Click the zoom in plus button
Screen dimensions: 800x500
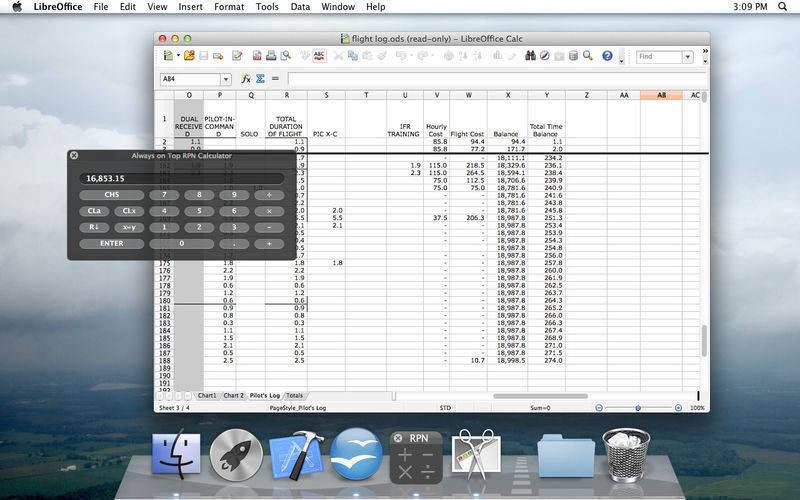678,408
